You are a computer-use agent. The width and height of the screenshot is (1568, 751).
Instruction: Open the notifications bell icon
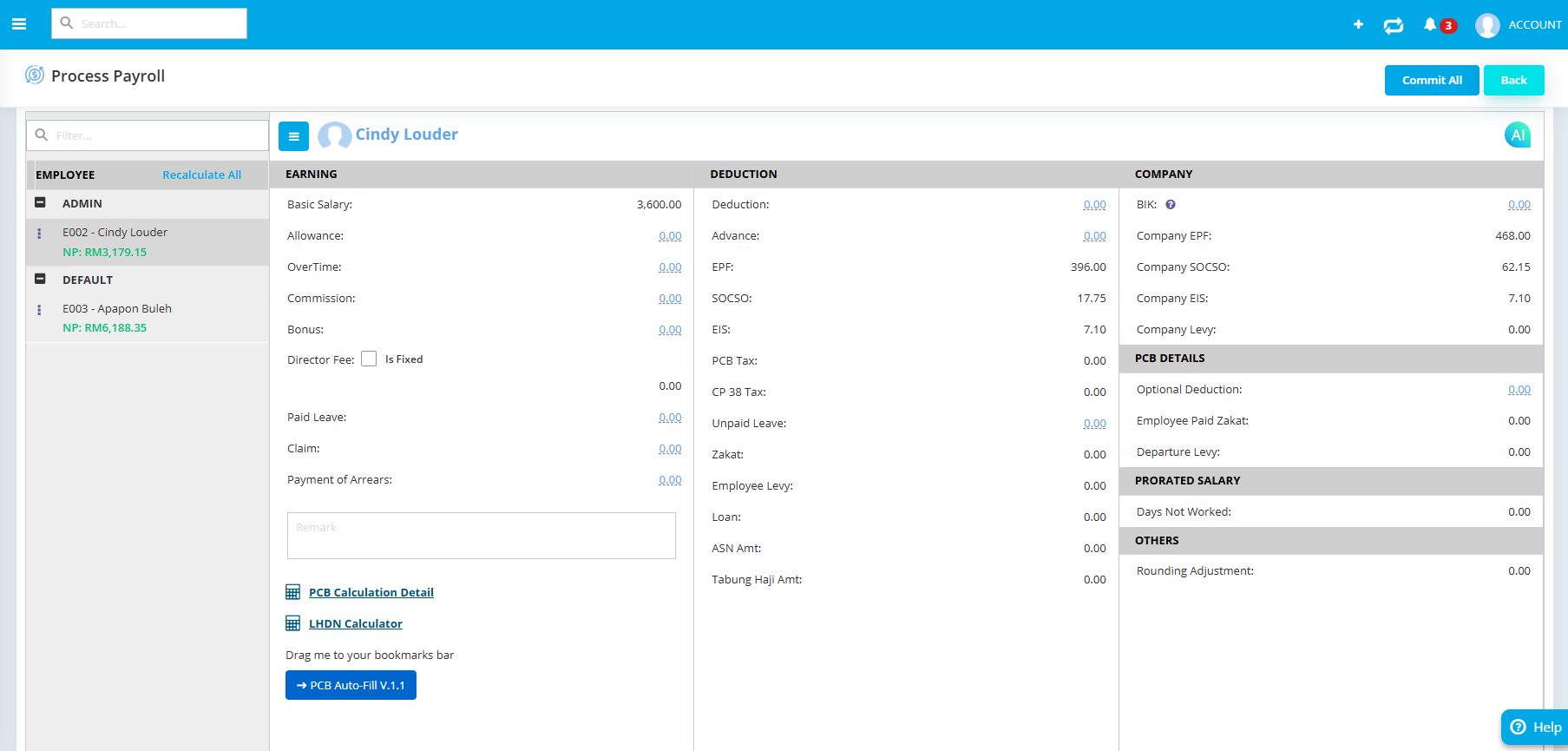point(1430,24)
